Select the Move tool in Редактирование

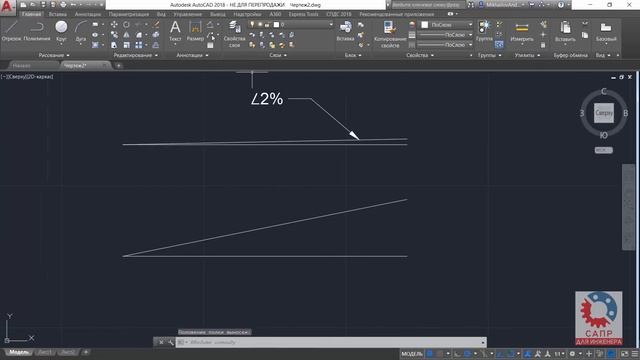(114, 24)
